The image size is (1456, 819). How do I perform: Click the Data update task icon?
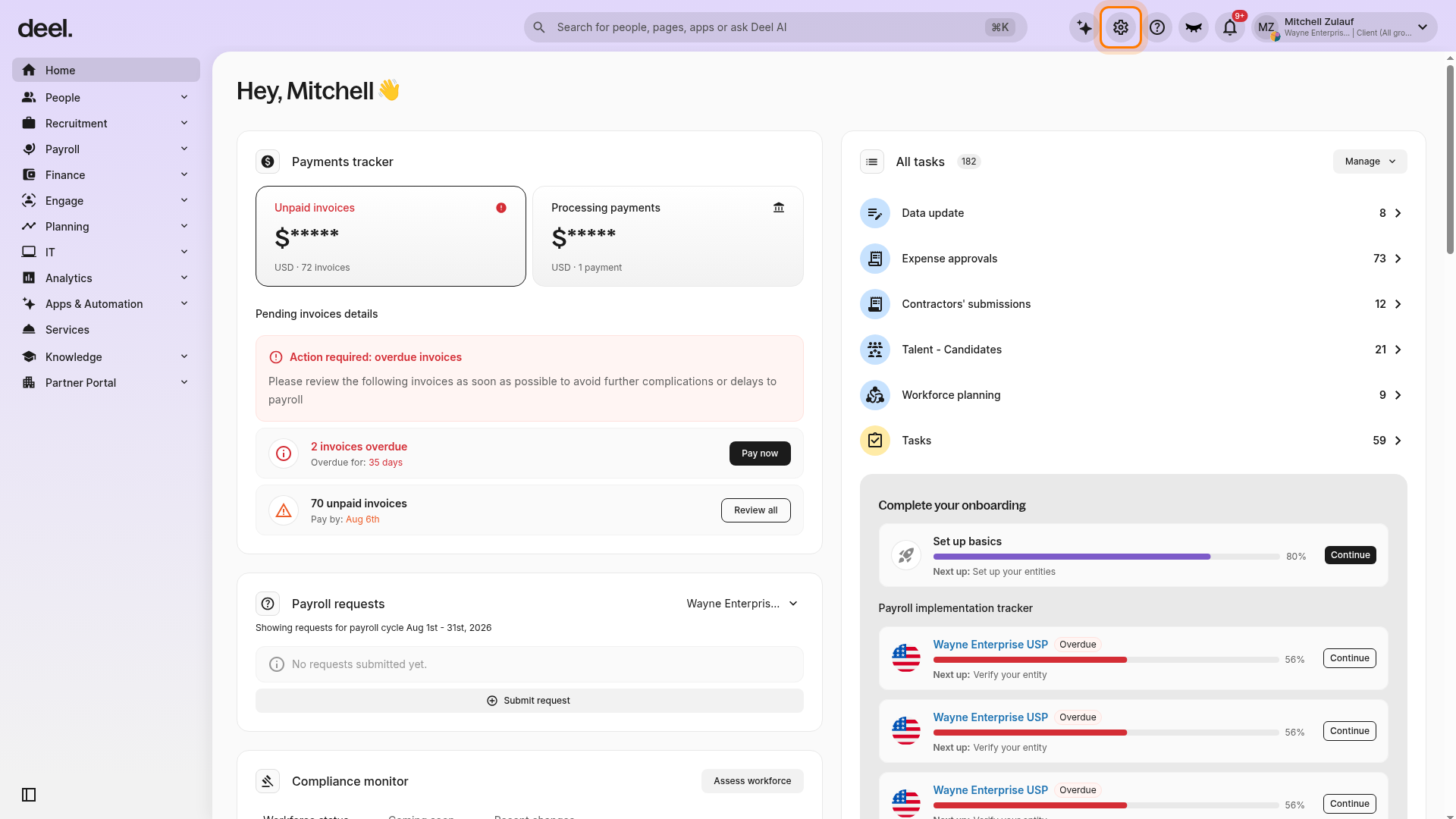[875, 213]
